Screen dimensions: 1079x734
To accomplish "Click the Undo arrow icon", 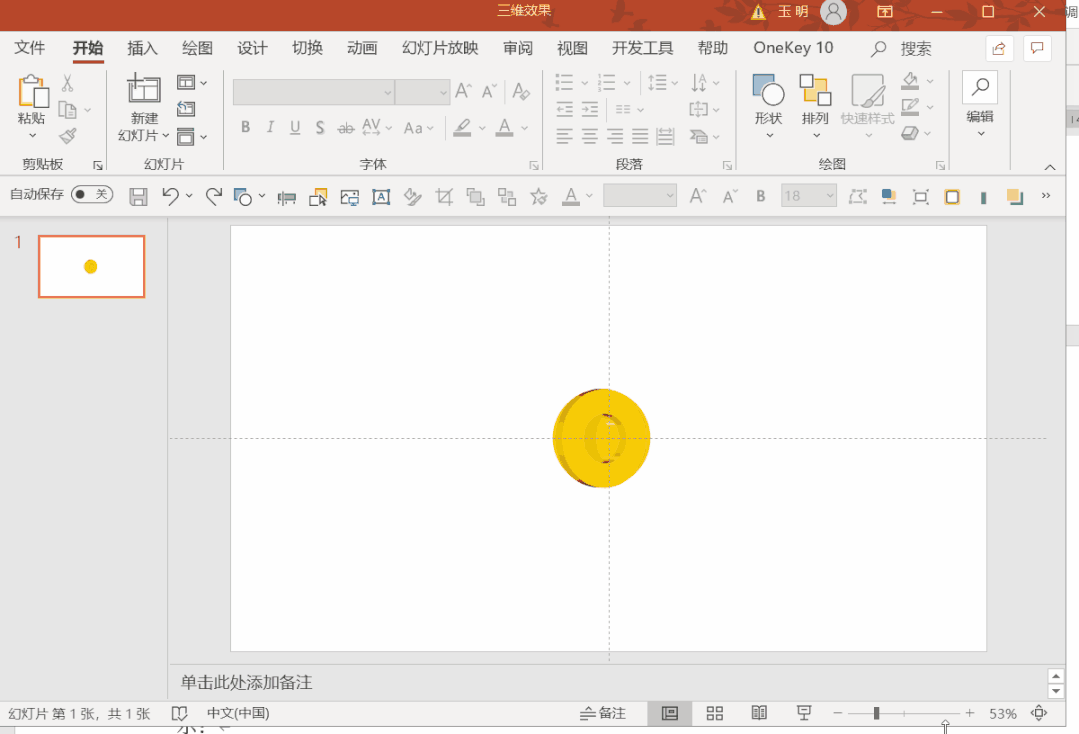I will tap(170, 197).
